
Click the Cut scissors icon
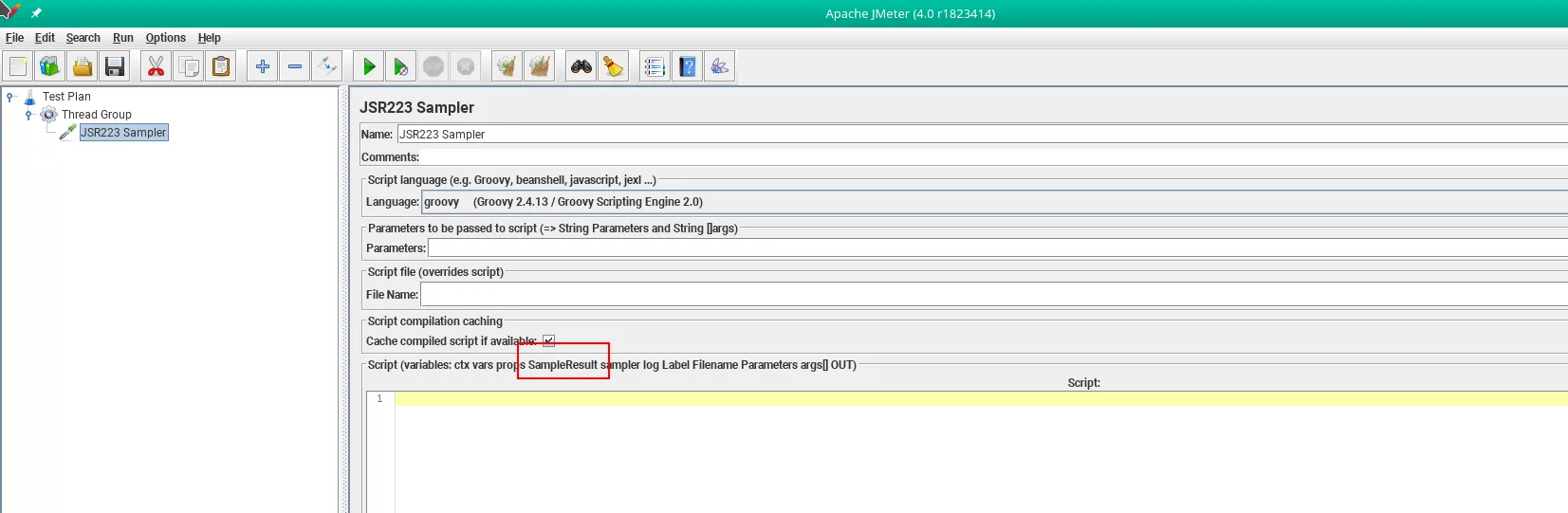[156, 66]
